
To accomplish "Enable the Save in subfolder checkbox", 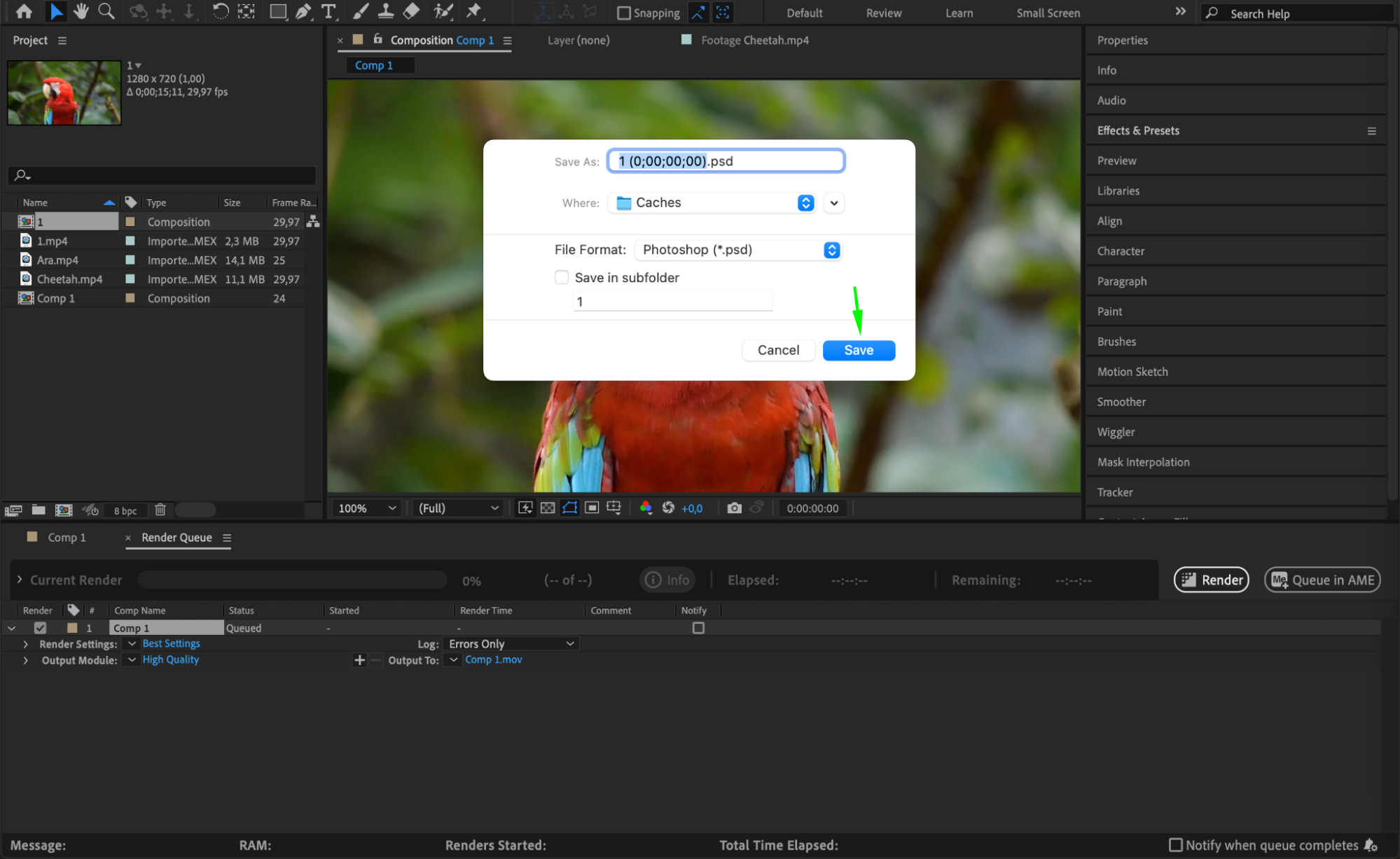I will [562, 277].
